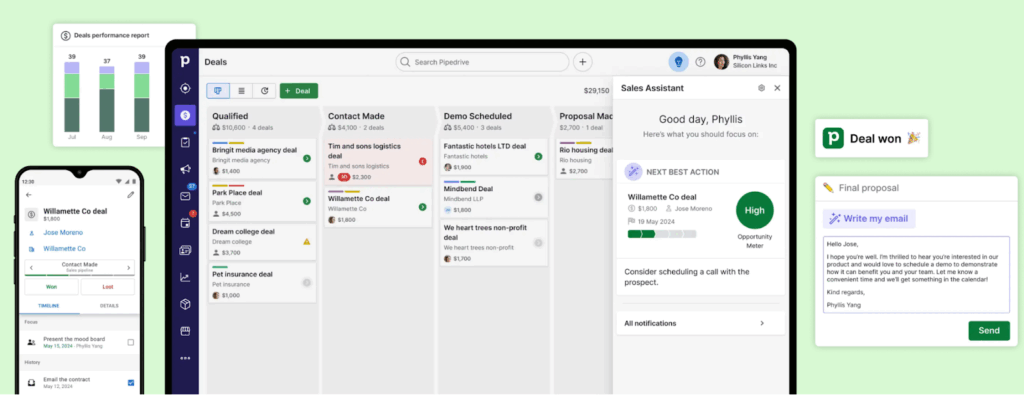Check Present the mood board checkbox
This screenshot has width=1024, height=397.
[x=131, y=342]
